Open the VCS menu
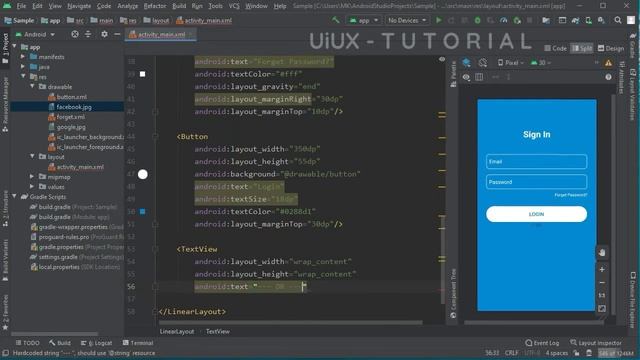Screen dimensions: 640x360 (x=234, y=6)
